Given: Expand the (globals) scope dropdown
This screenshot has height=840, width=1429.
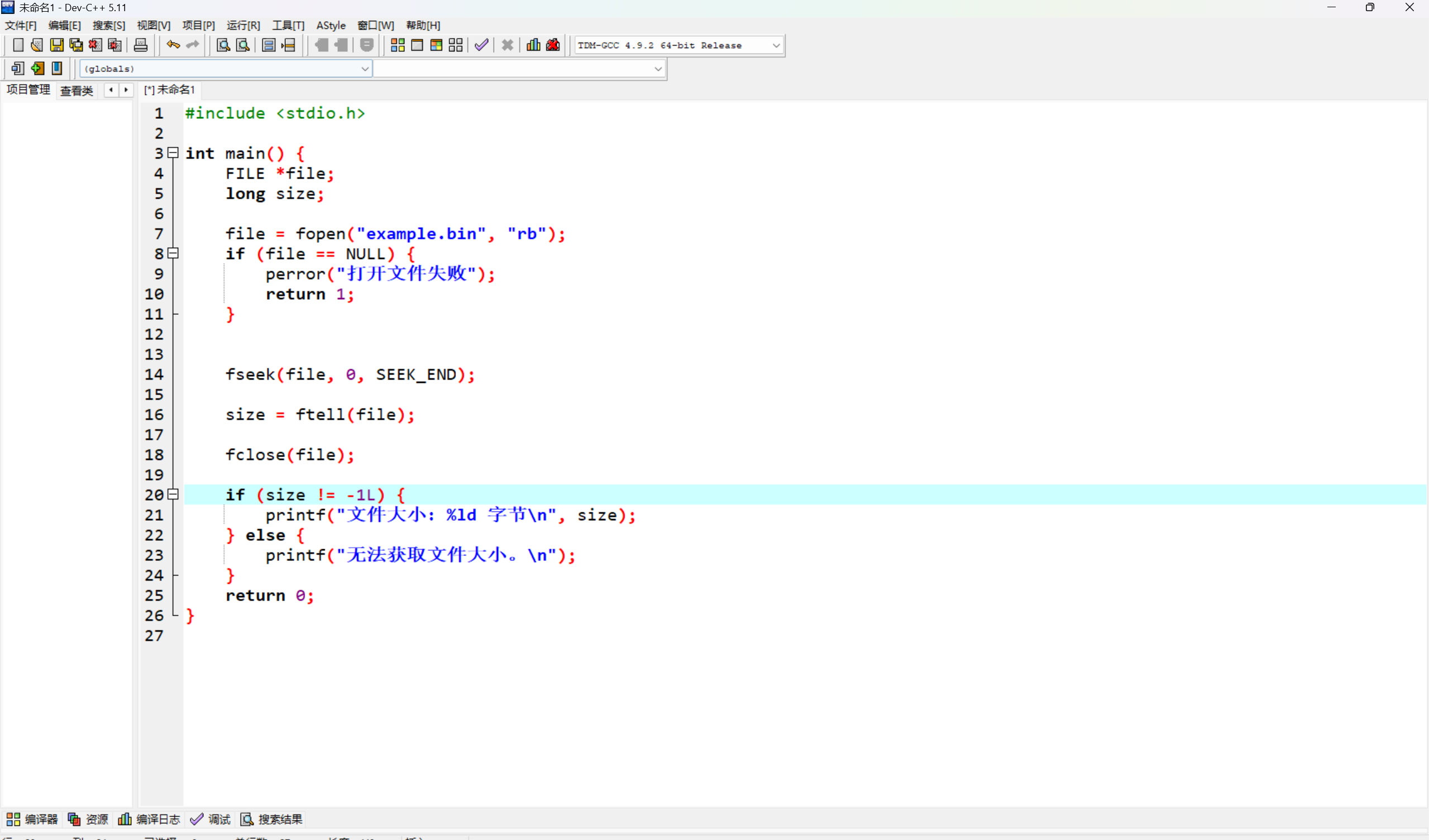Looking at the screenshot, I should (x=365, y=69).
